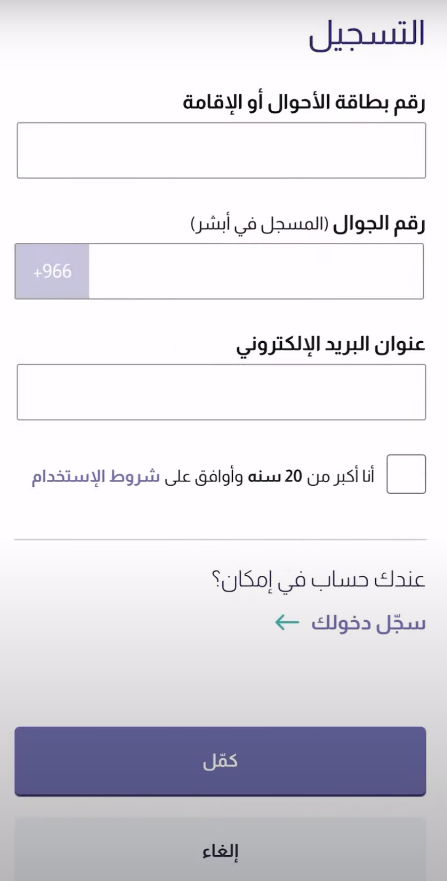This screenshot has height=881, width=447.
Task: Click the عنوان البريد الإلكتروني label
Action: tap(330, 346)
